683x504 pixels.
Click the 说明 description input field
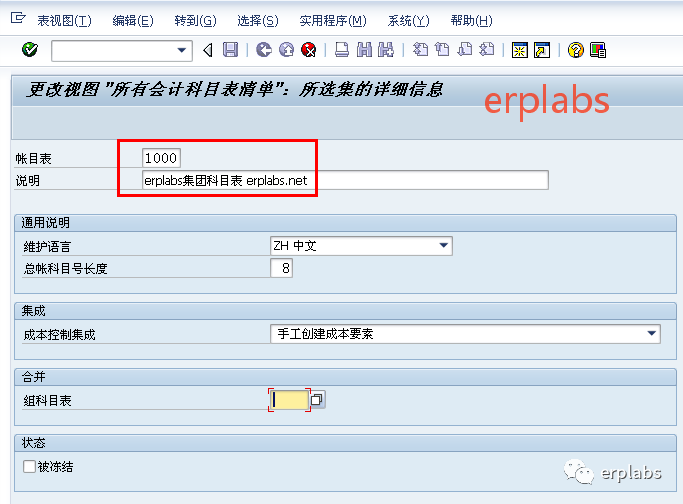(345, 180)
